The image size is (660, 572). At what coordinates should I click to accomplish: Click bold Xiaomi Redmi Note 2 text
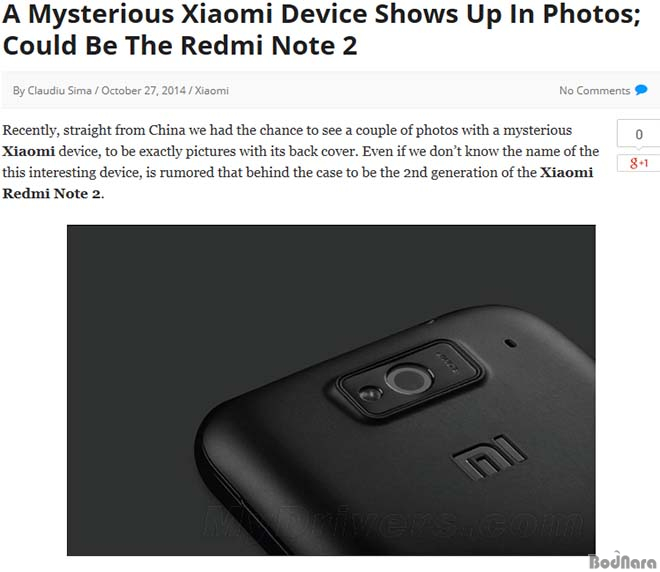298,183
